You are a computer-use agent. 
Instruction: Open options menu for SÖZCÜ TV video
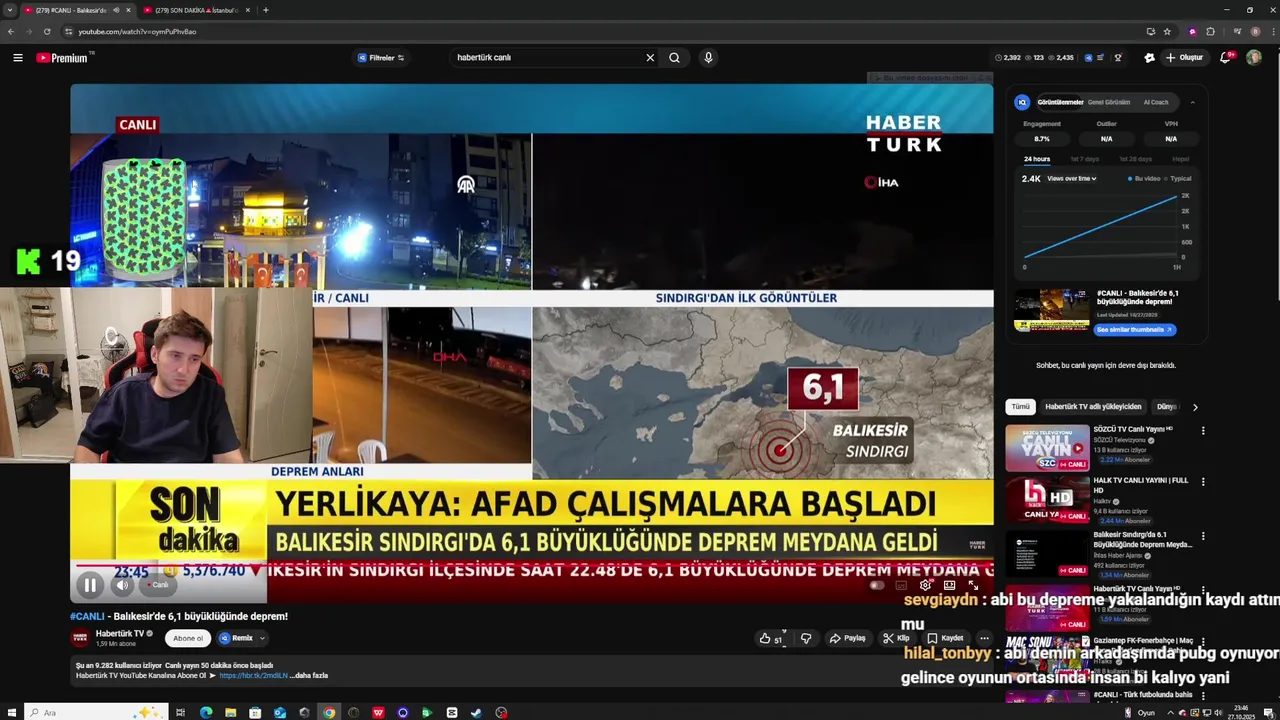point(1203,431)
